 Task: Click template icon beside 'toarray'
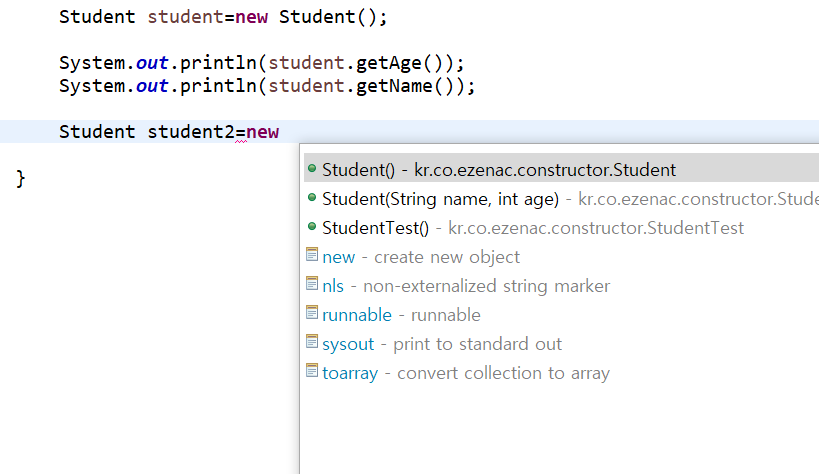[x=312, y=371]
